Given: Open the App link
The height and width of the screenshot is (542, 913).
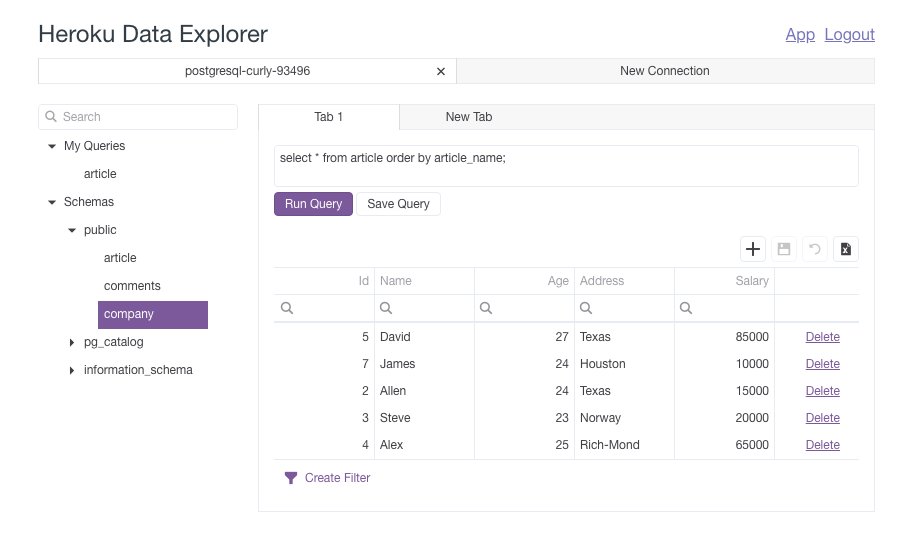Looking at the screenshot, I should (800, 34).
